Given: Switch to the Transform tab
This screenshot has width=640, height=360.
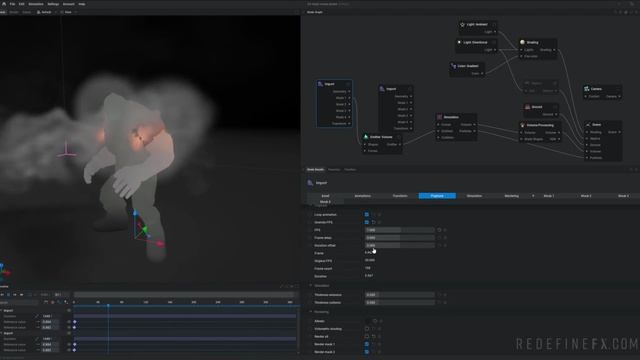Looking at the screenshot, I should tap(400, 196).
